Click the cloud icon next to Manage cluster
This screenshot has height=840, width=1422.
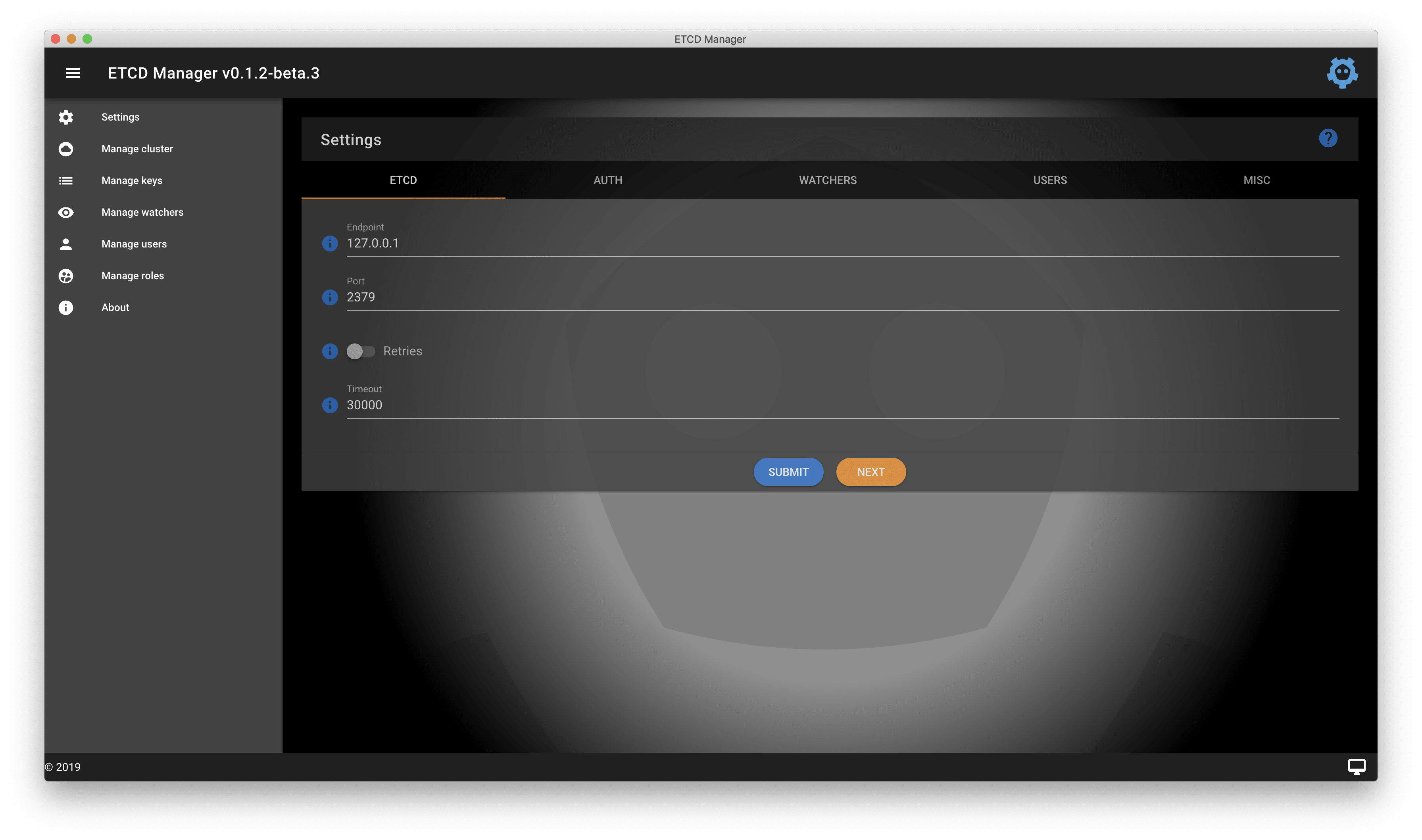[66, 148]
